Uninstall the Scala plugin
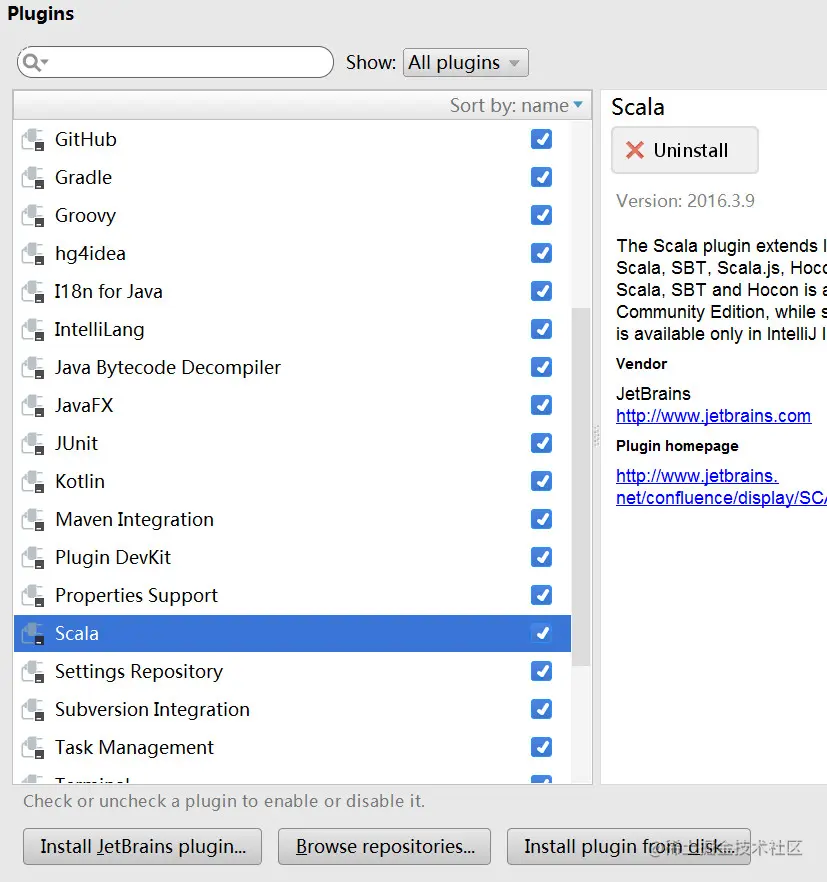The height and width of the screenshot is (882, 827). coord(685,150)
